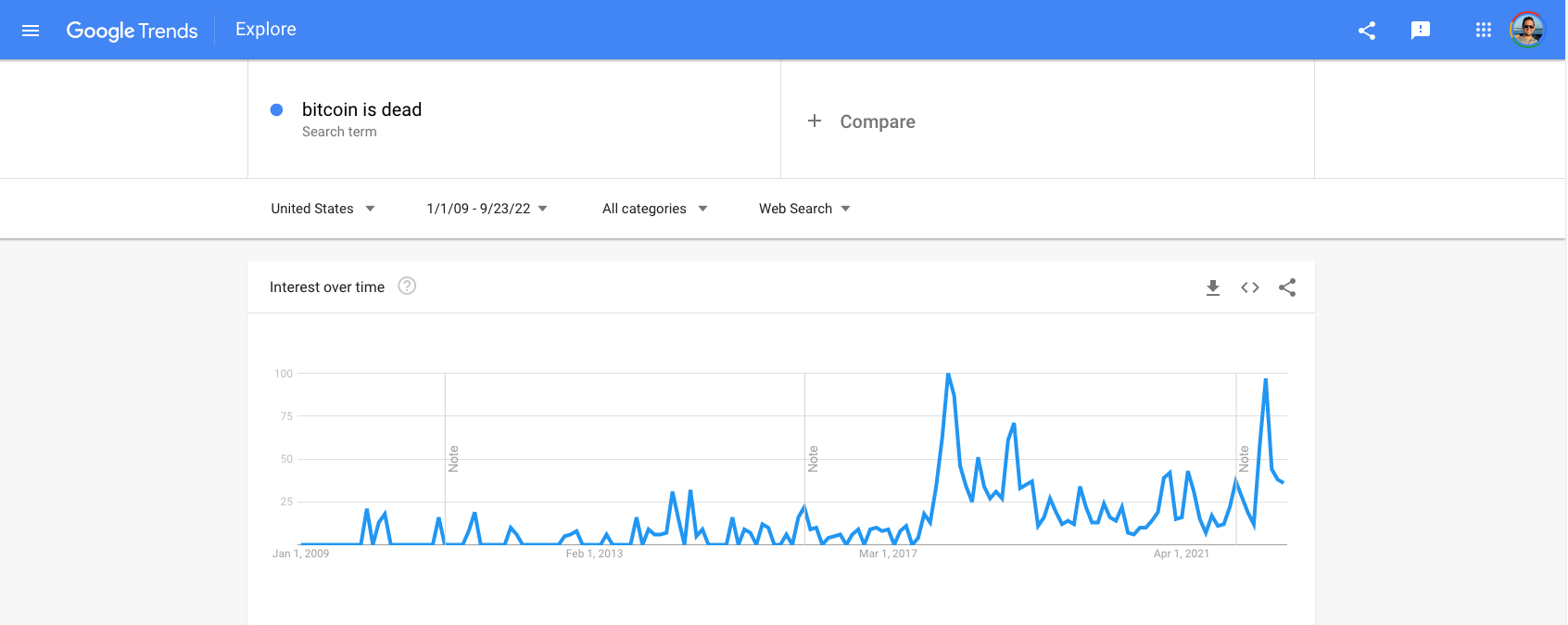Open the account profile avatar
Screen dimensions: 1568x625
point(1527,30)
